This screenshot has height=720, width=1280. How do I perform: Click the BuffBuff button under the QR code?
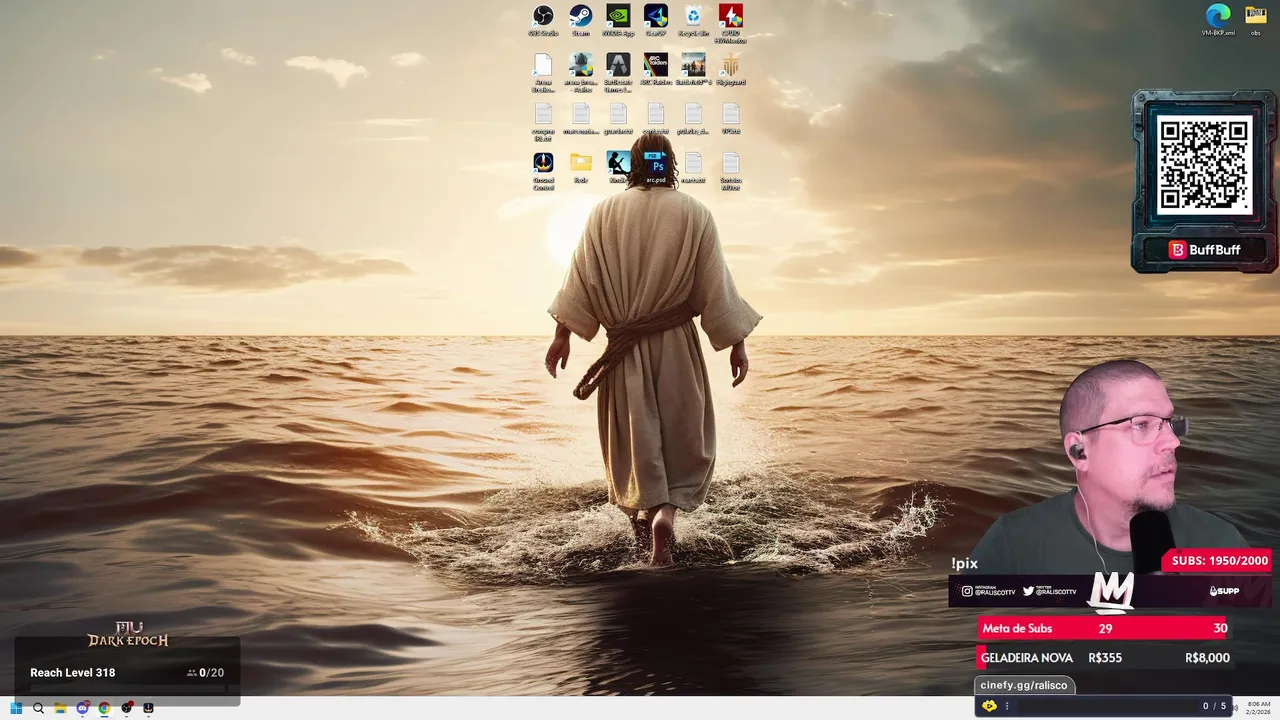click(x=1205, y=250)
